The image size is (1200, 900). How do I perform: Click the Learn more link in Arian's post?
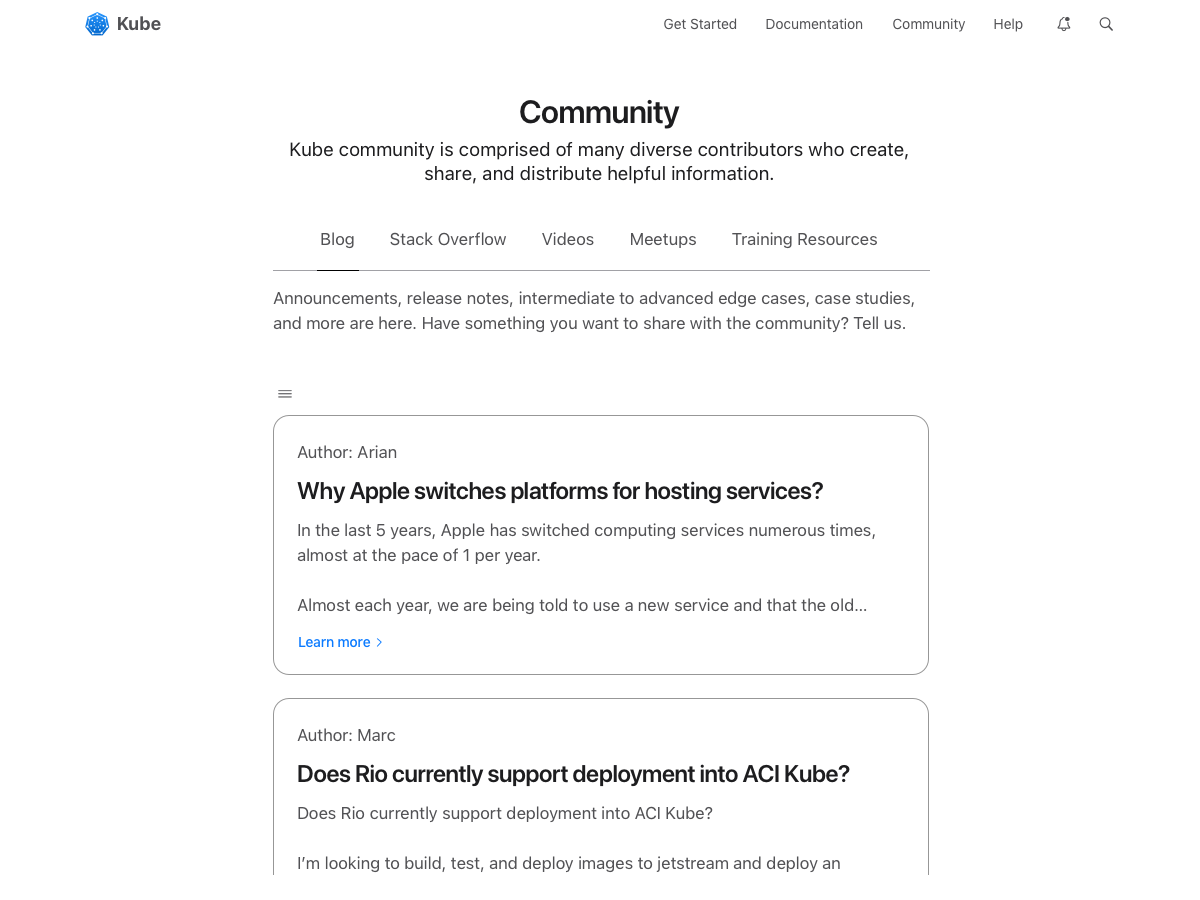[334, 642]
